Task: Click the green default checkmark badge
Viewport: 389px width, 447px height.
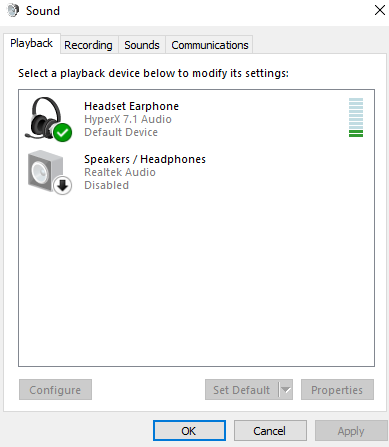Action: pos(62,132)
